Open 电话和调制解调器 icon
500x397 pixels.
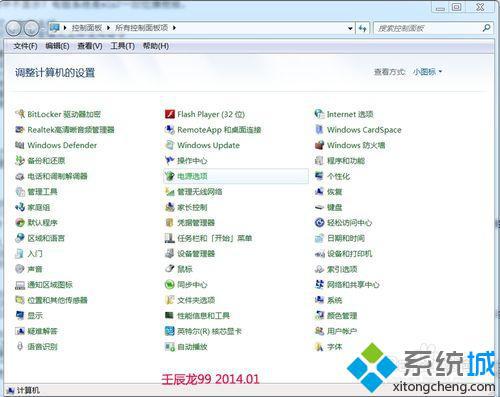[20, 176]
